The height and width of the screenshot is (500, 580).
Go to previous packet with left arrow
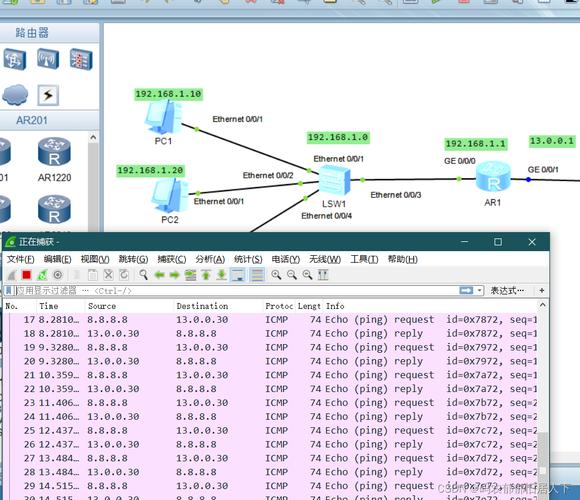pyautogui.click(x=159, y=275)
